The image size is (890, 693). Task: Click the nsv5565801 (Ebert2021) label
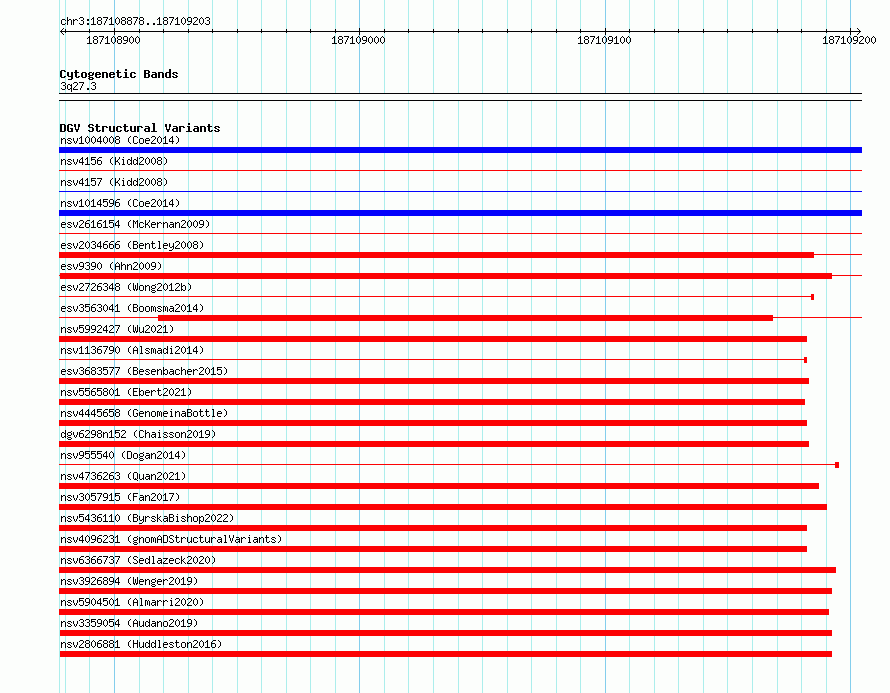click(126, 392)
